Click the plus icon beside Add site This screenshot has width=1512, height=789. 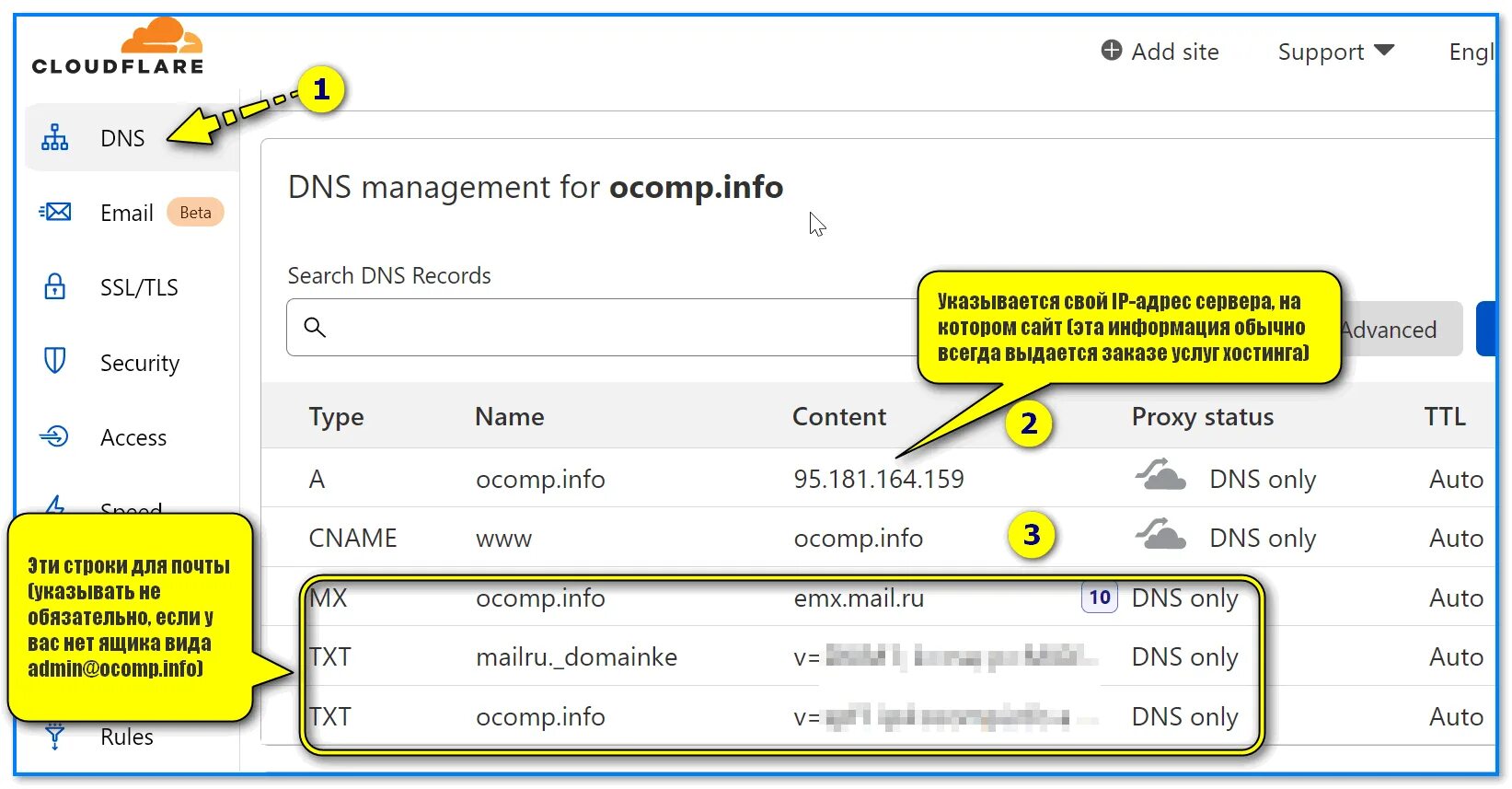1112,50
